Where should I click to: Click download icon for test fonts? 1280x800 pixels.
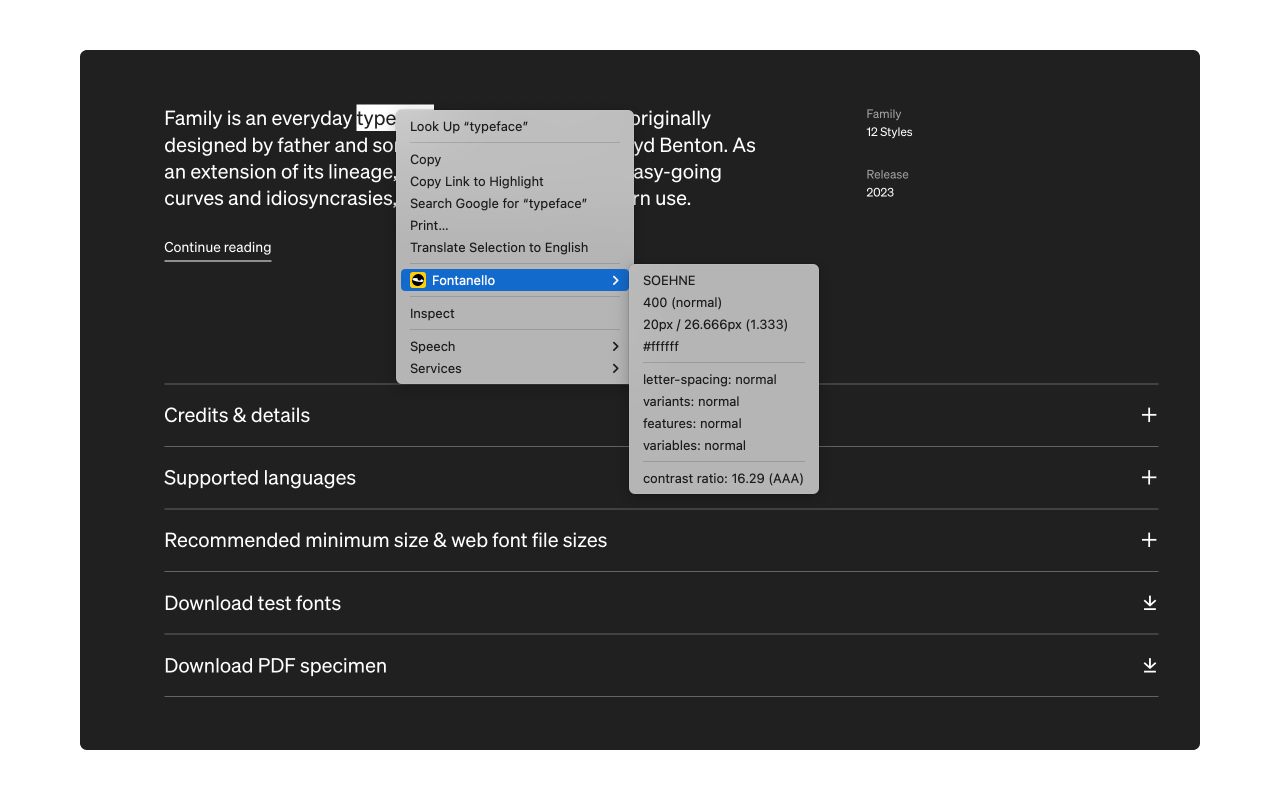click(x=1149, y=603)
